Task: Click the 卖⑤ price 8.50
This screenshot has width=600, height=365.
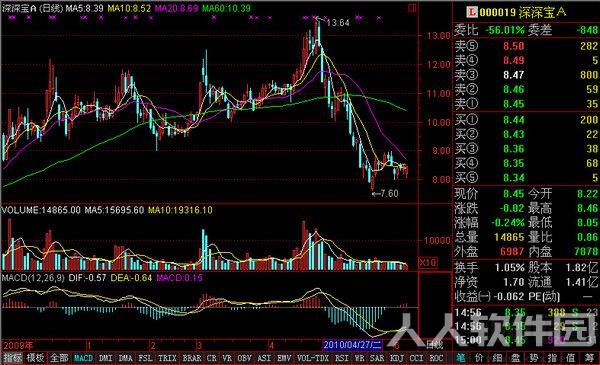Action: pyautogui.click(x=514, y=46)
